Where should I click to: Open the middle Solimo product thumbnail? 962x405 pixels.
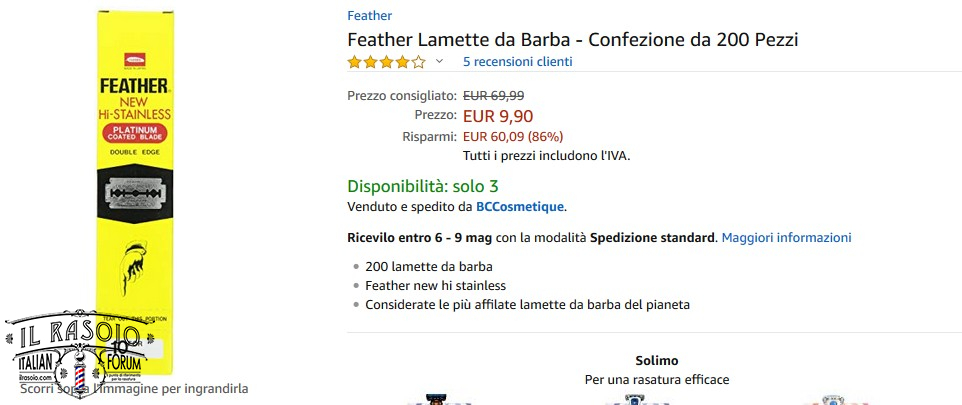632,399
